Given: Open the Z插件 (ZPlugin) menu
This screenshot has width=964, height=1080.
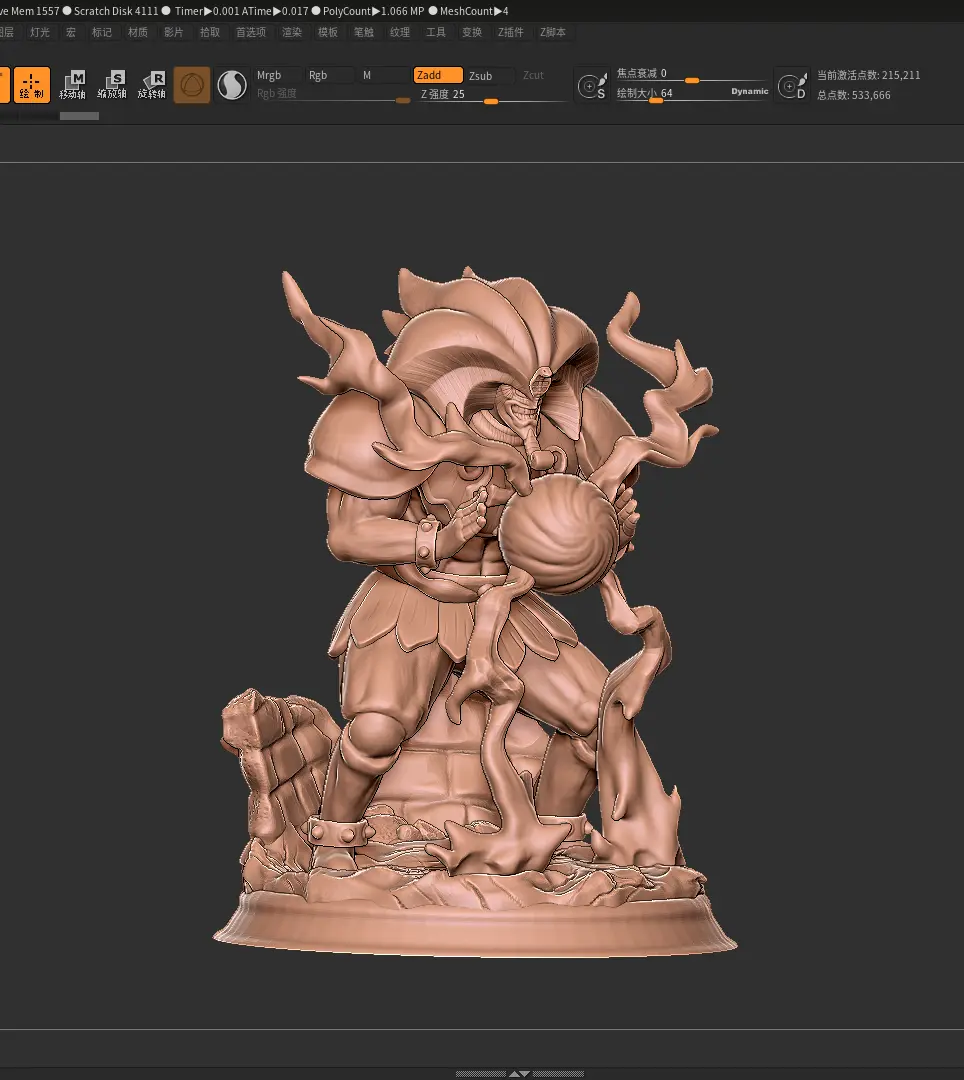Looking at the screenshot, I should 511,32.
